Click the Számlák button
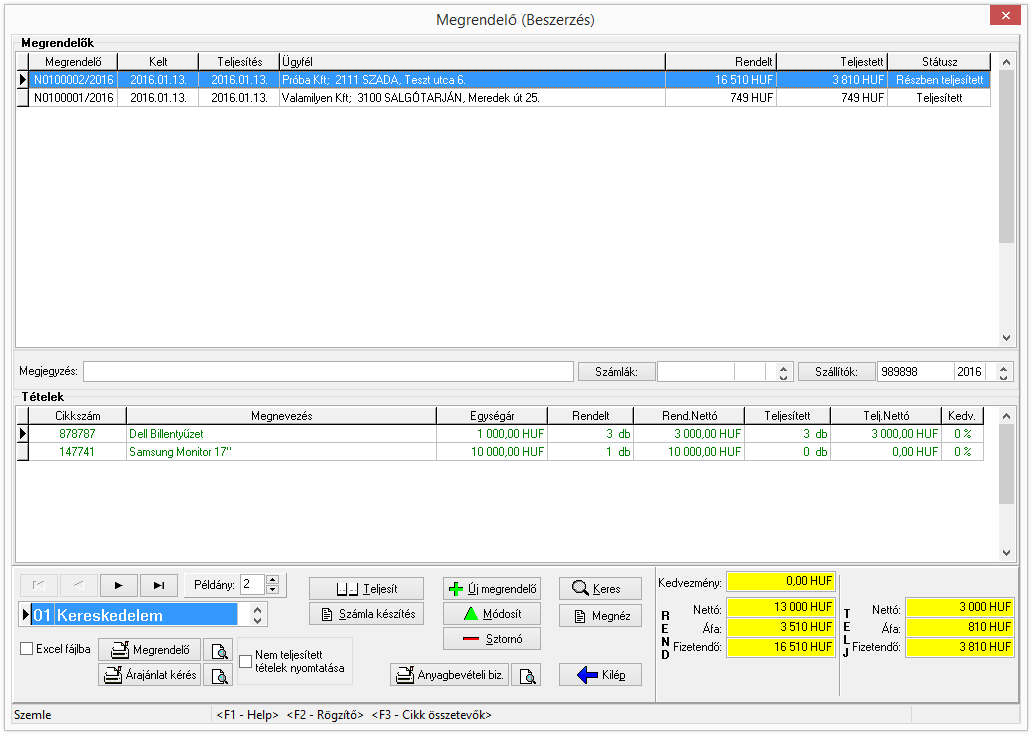 click(x=616, y=372)
